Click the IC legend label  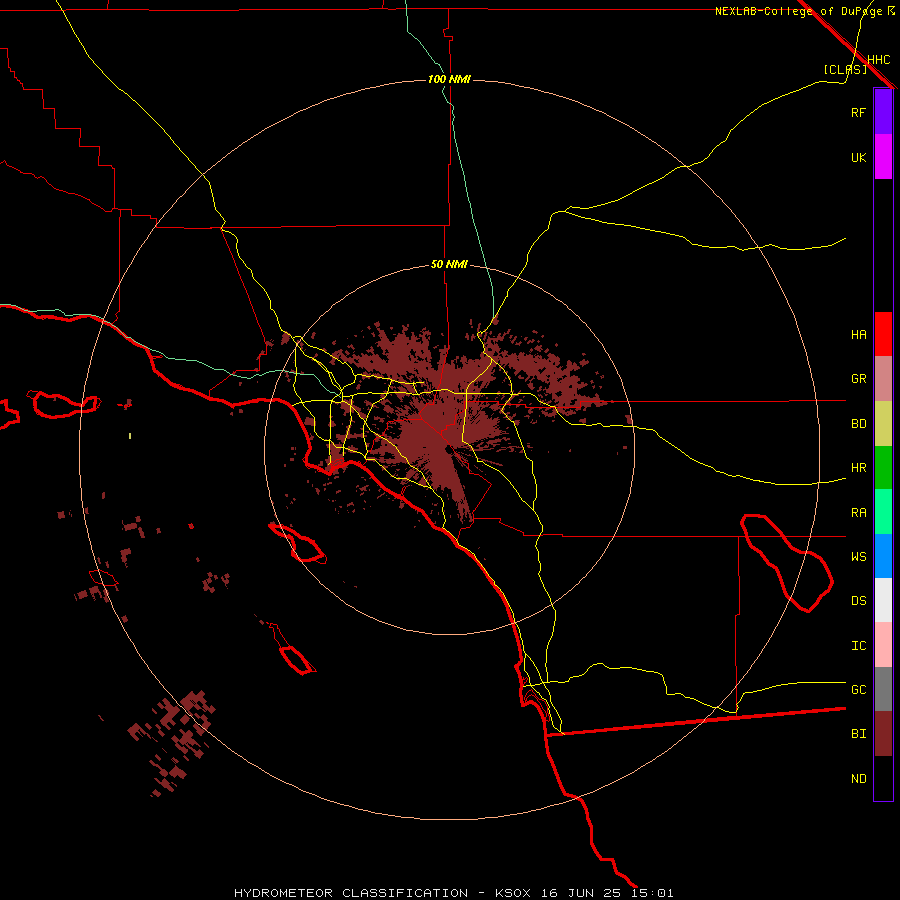click(858, 645)
